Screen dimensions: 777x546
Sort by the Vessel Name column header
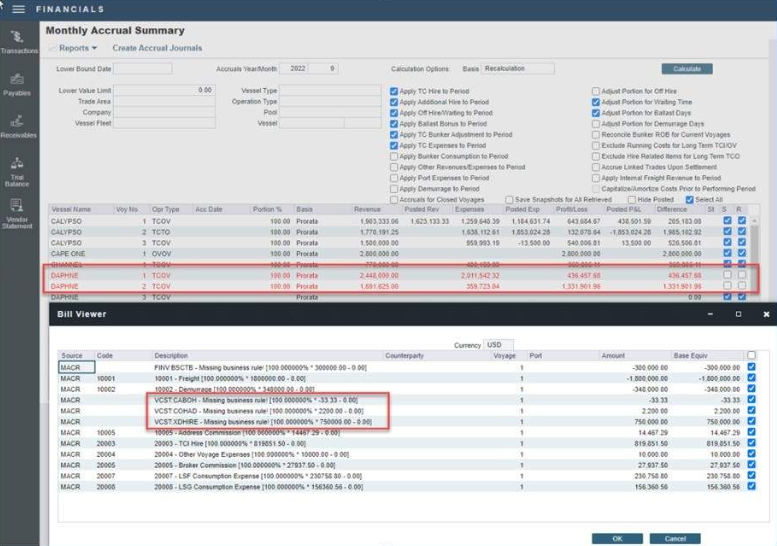pos(71,210)
